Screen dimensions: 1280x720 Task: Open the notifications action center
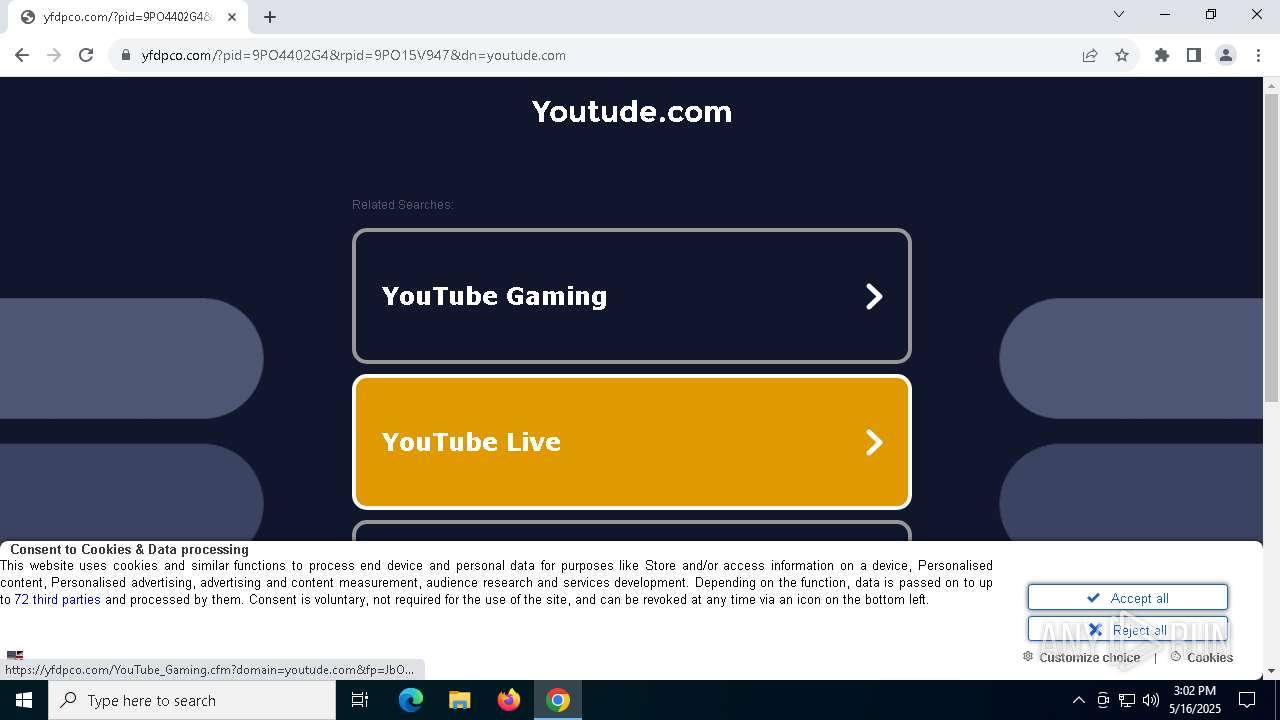point(1247,700)
